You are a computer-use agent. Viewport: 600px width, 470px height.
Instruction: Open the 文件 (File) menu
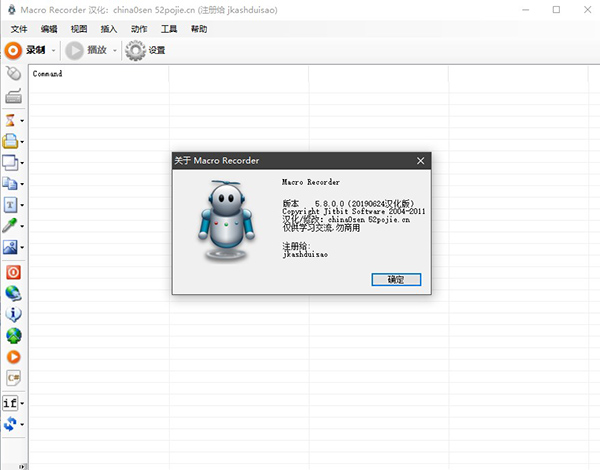[x=19, y=29]
